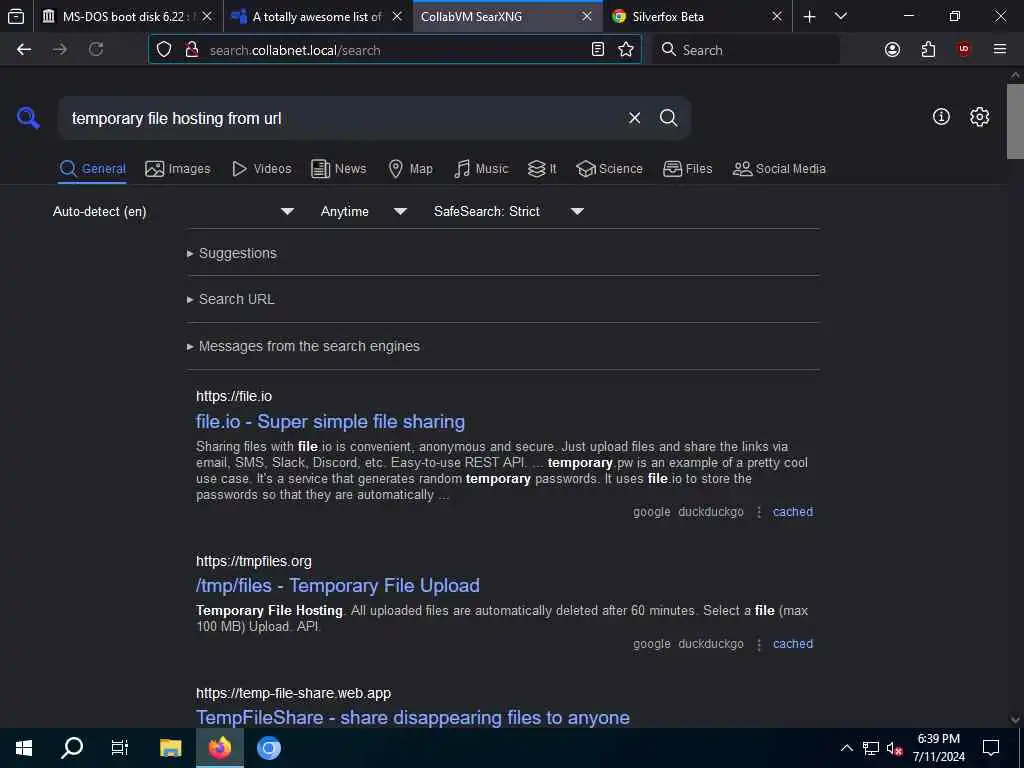Open a new tab
The height and width of the screenshot is (768, 1024).
pos(809,16)
